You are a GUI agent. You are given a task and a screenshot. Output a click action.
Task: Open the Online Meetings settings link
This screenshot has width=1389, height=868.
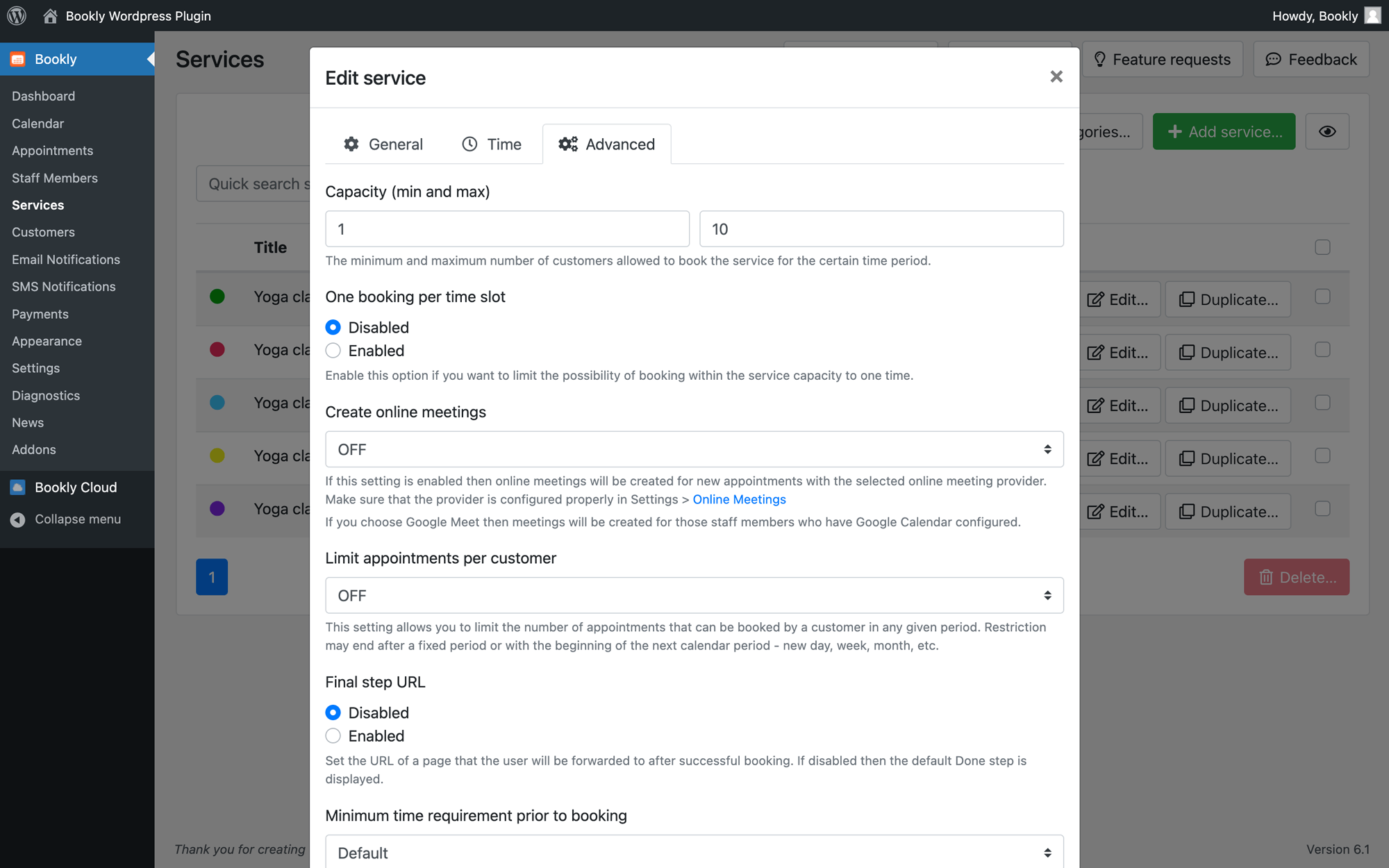(739, 499)
